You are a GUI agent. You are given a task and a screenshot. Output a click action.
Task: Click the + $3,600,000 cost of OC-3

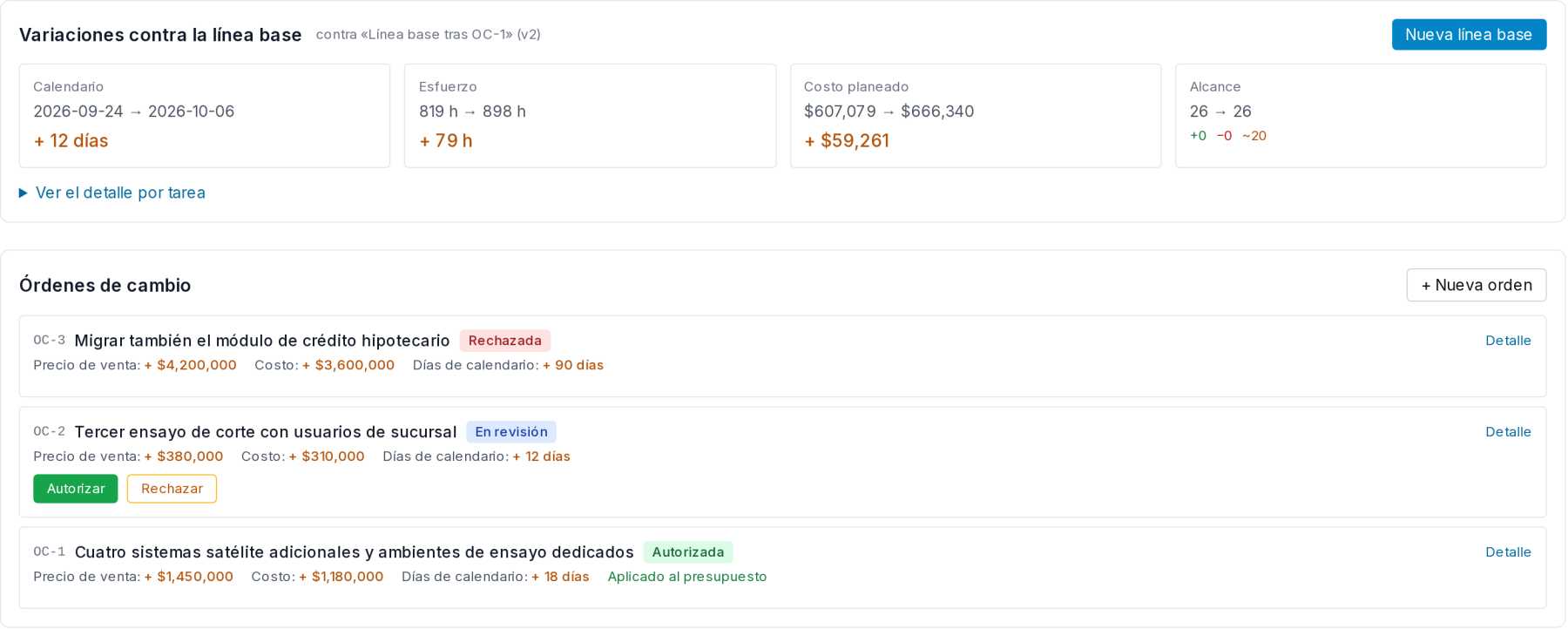(348, 365)
